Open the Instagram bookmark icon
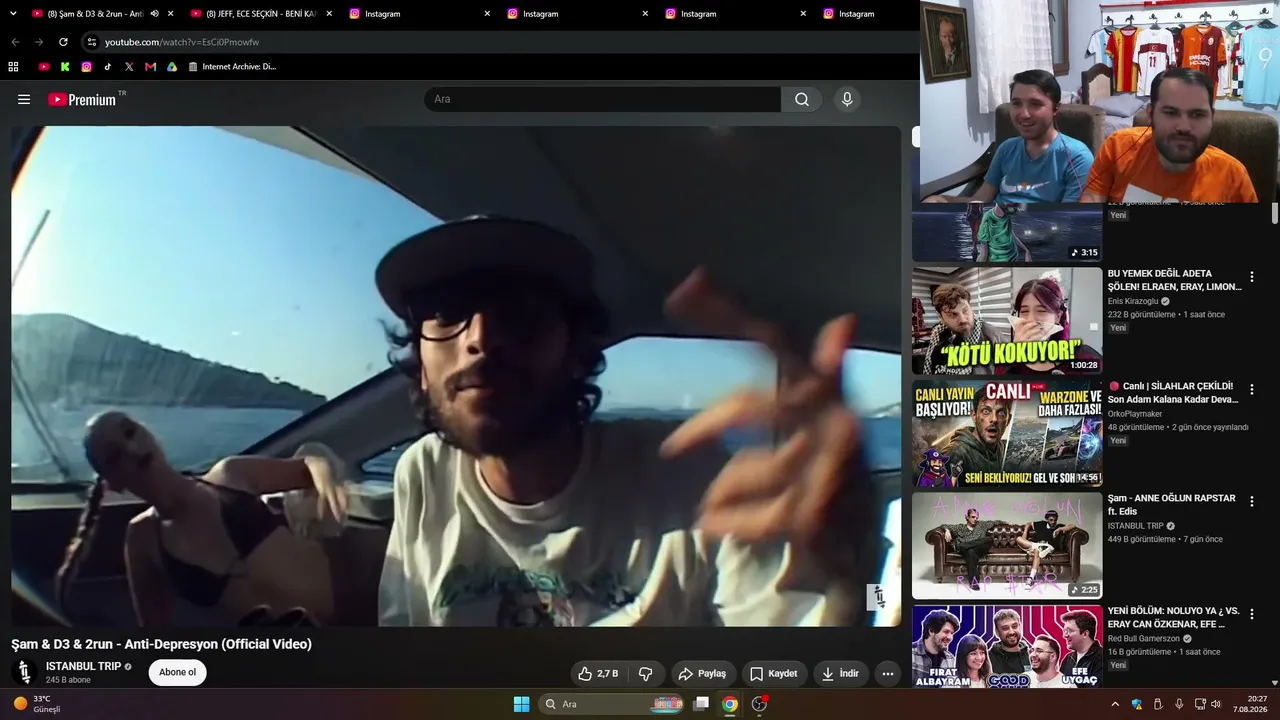This screenshot has width=1280, height=720. click(x=87, y=67)
